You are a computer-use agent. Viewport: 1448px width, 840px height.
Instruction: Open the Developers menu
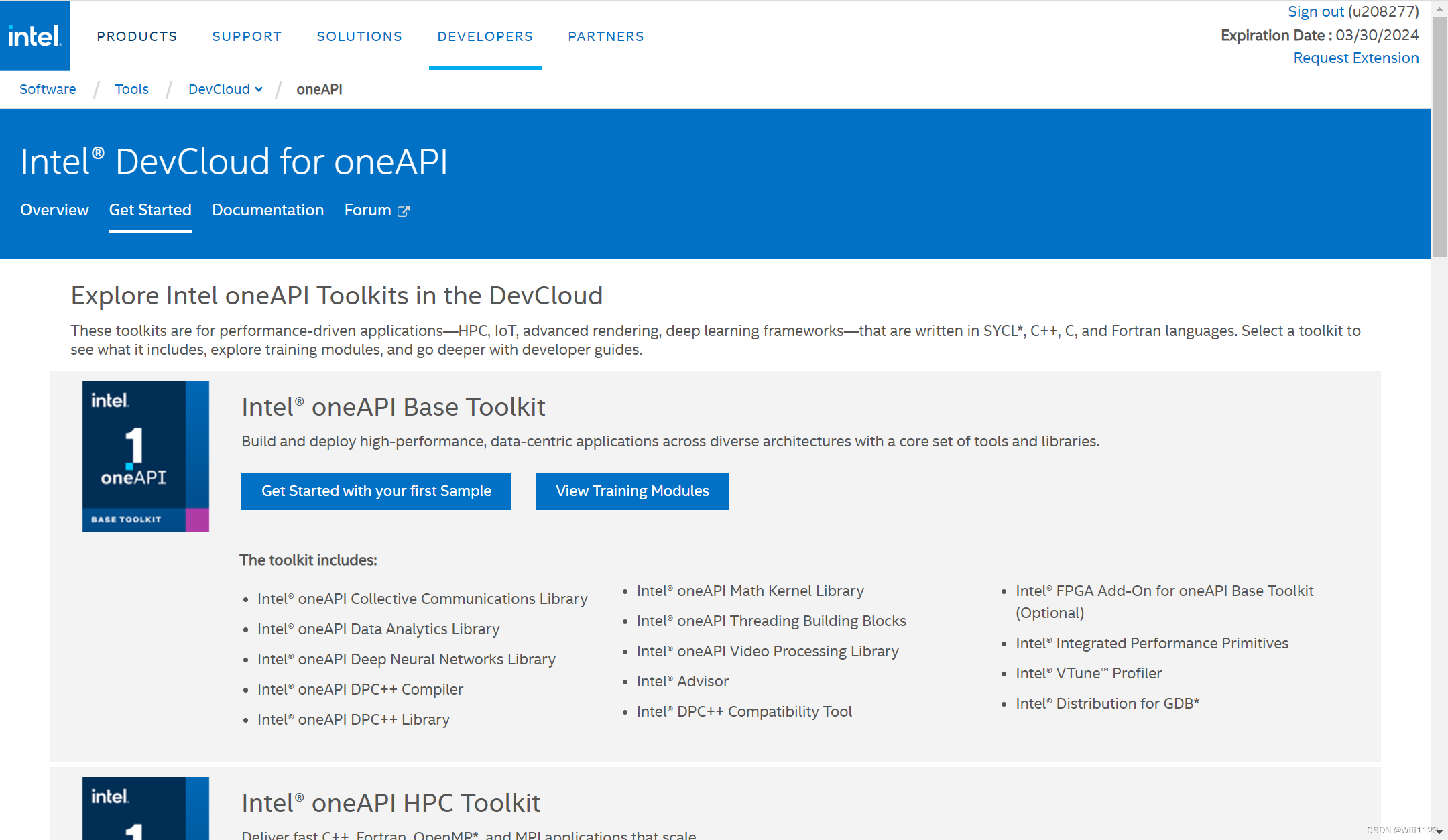[x=485, y=36]
